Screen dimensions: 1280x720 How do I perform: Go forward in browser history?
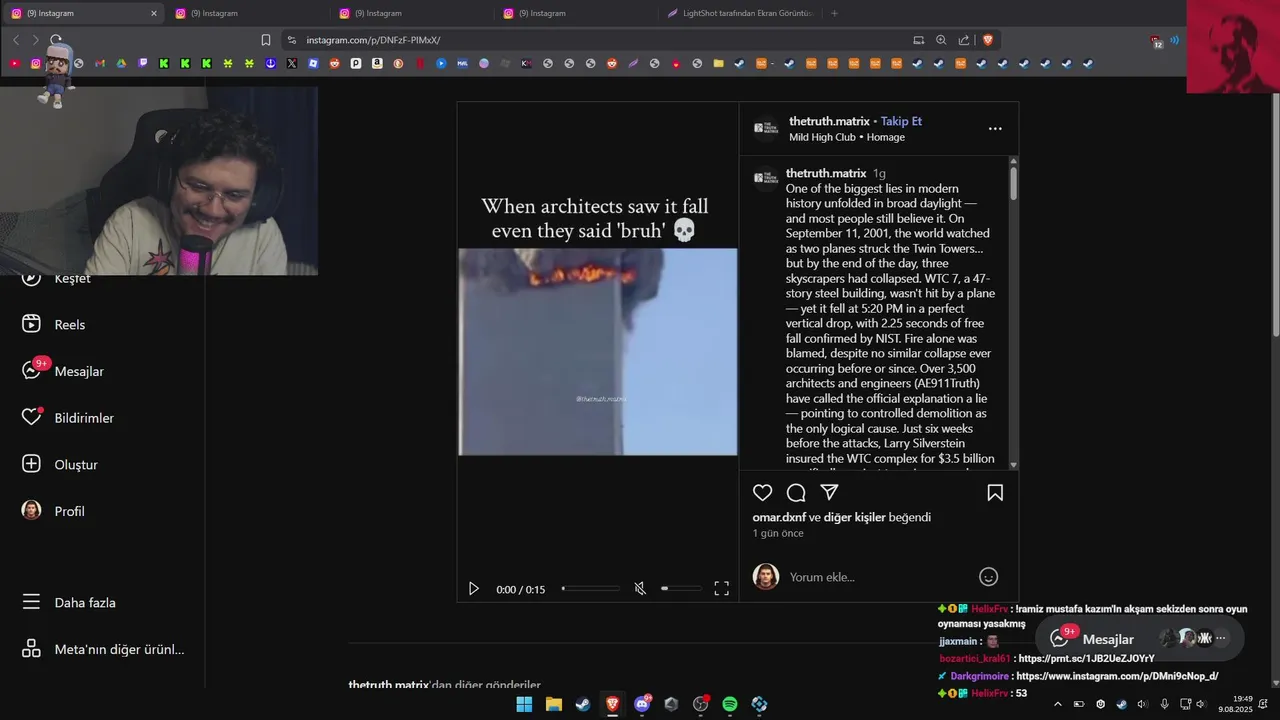pyautogui.click(x=35, y=40)
